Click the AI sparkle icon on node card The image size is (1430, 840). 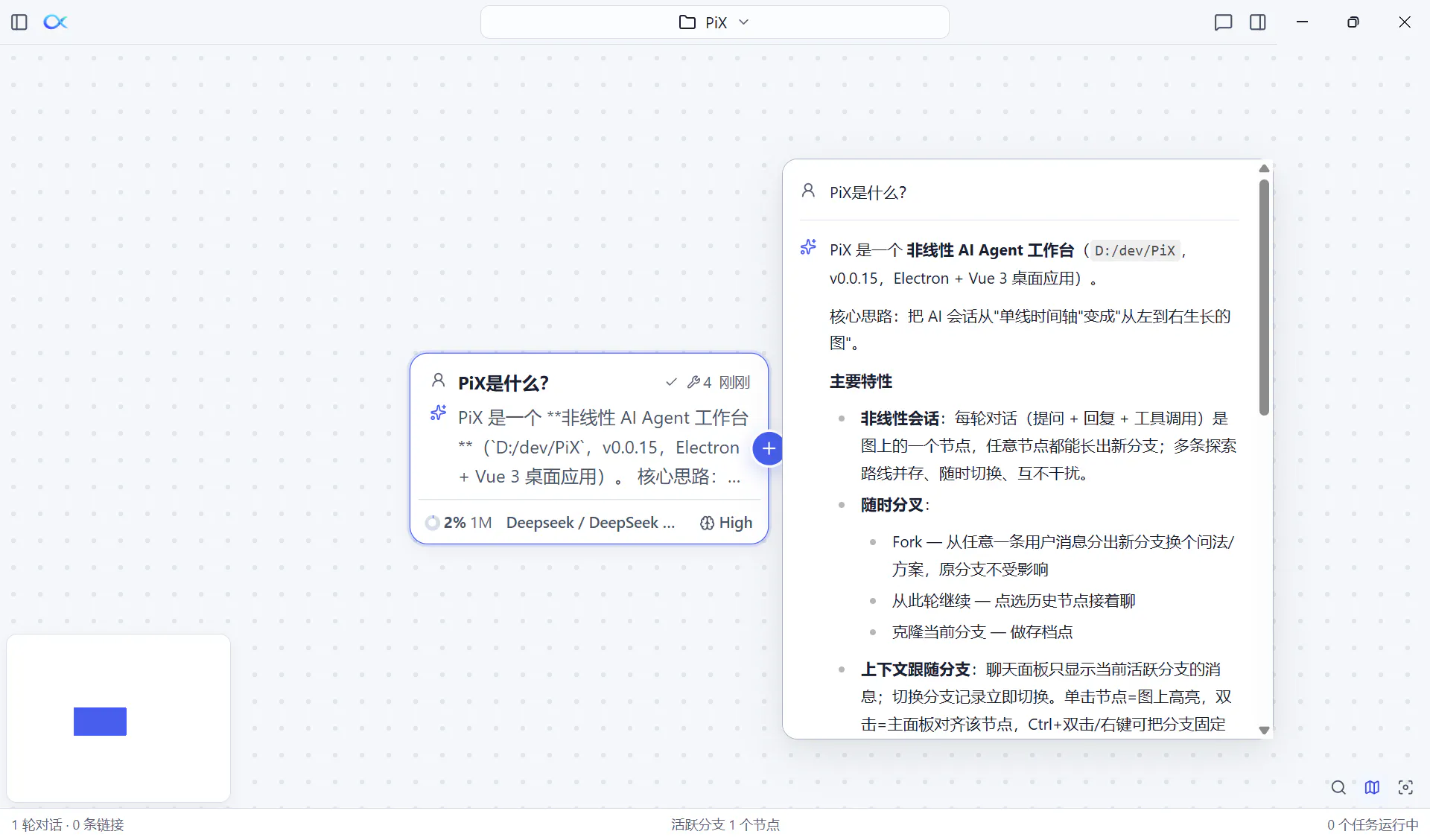coord(439,413)
